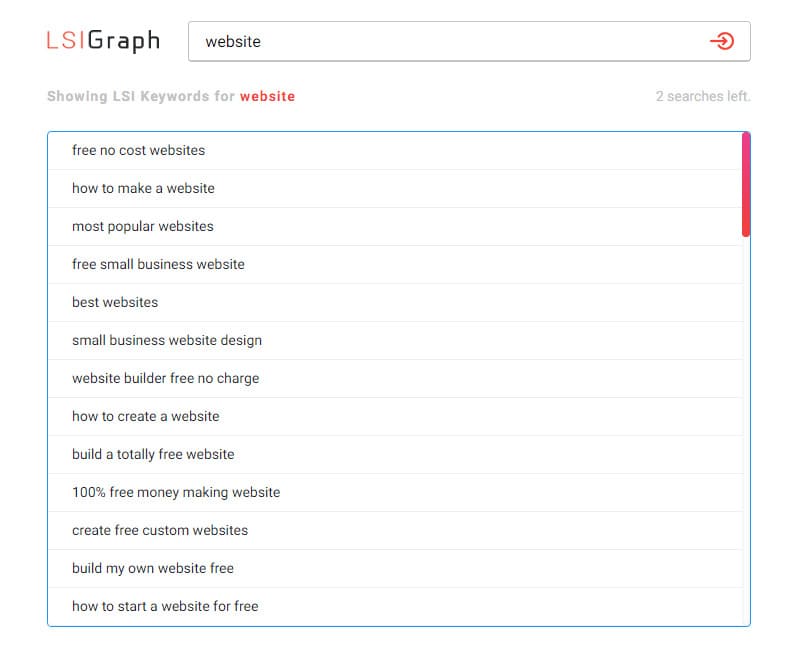795x645 pixels.
Task: Select 'how to make a website' keyword
Action: pyautogui.click(x=143, y=188)
